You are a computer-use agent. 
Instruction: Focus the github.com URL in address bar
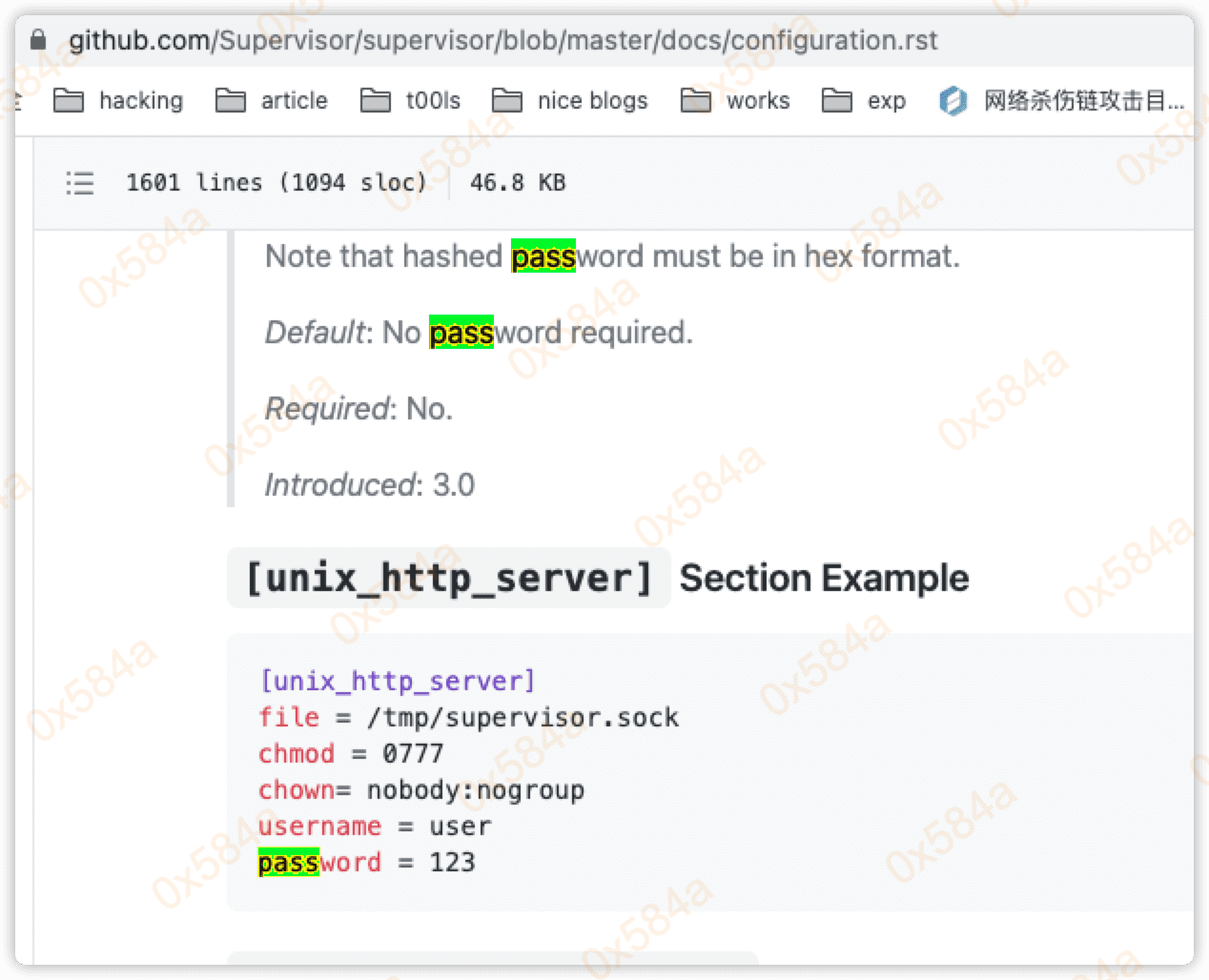pos(502,40)
